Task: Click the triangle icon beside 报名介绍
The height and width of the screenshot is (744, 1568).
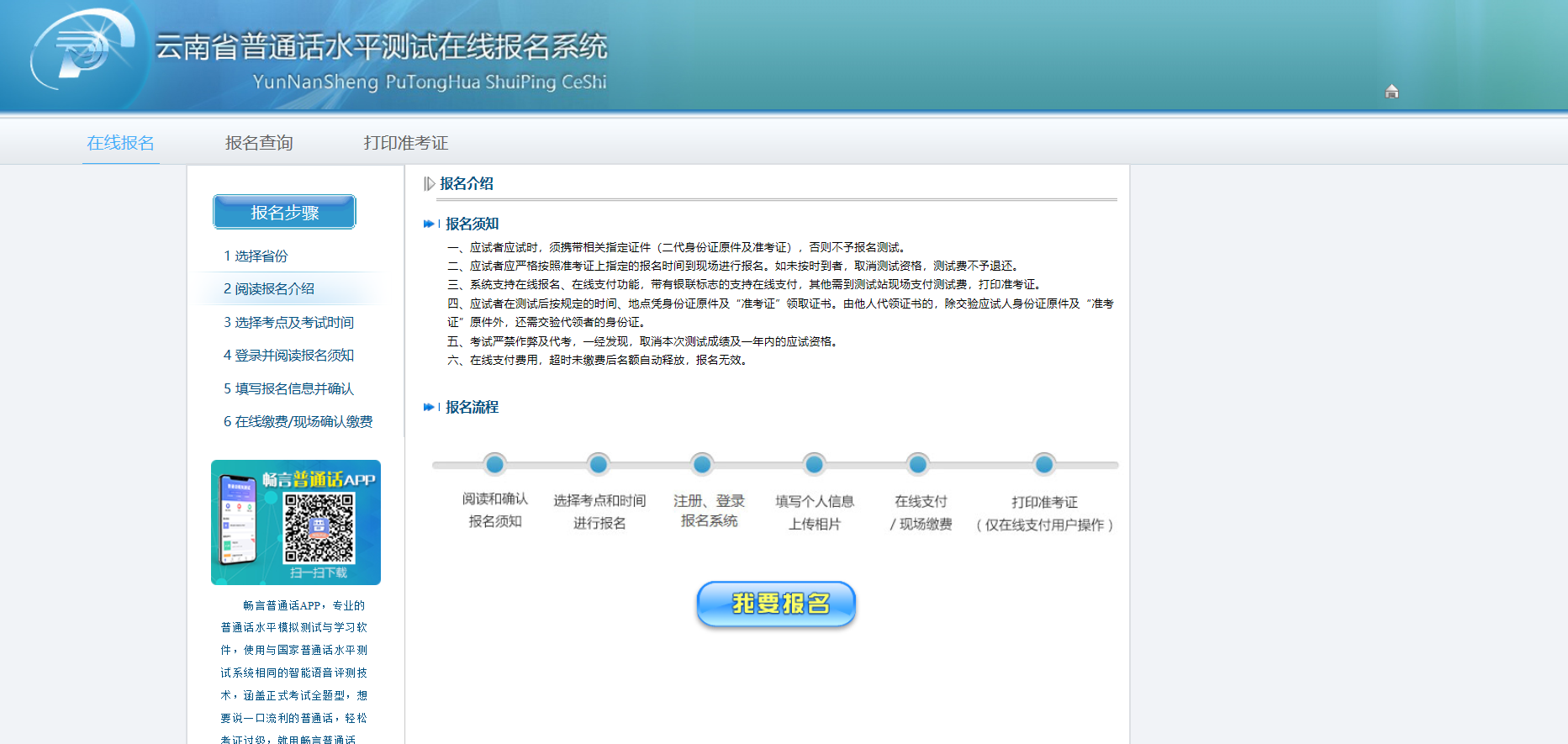Action: click(429, 183)
